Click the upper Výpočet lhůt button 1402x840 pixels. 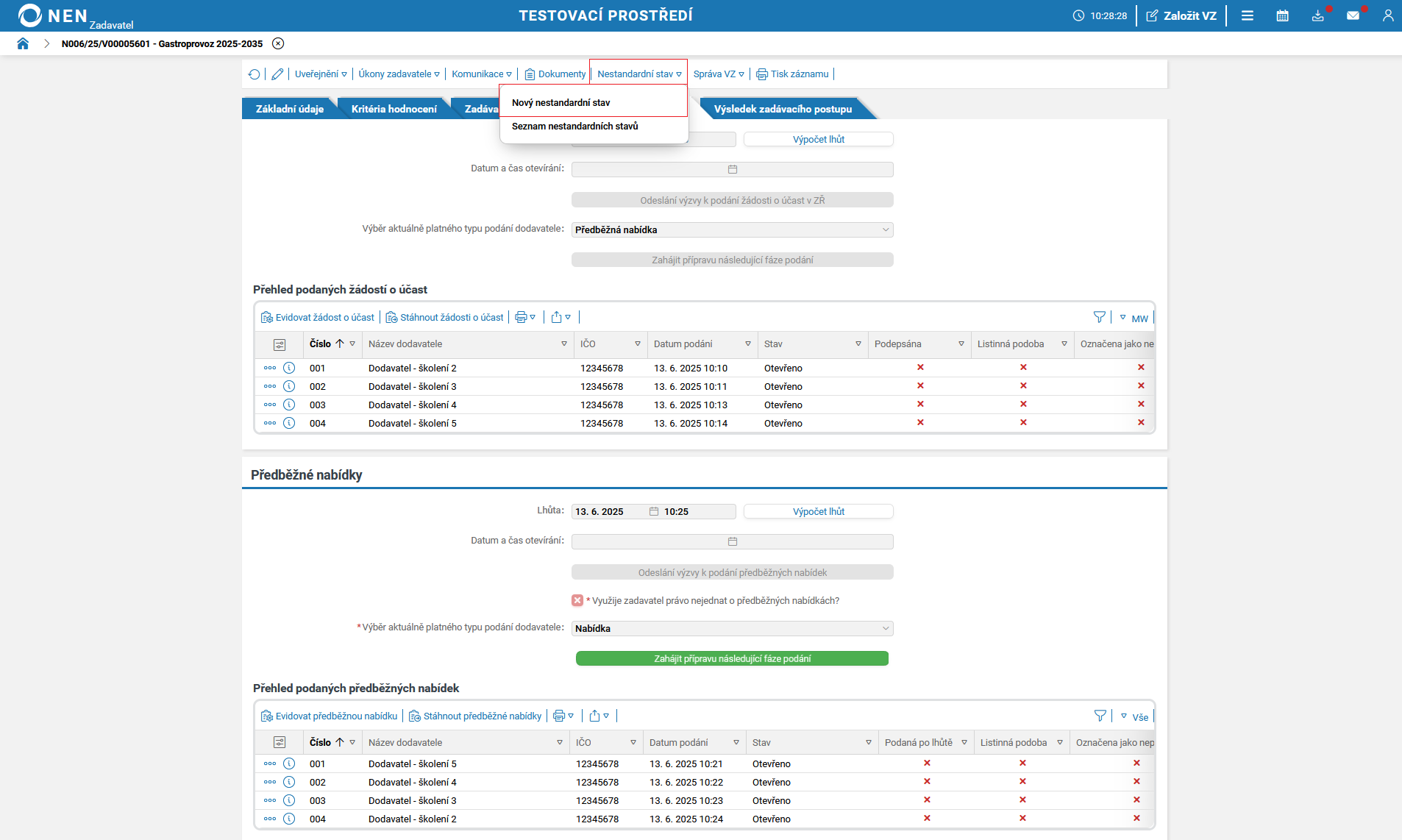tap(819, 139)
